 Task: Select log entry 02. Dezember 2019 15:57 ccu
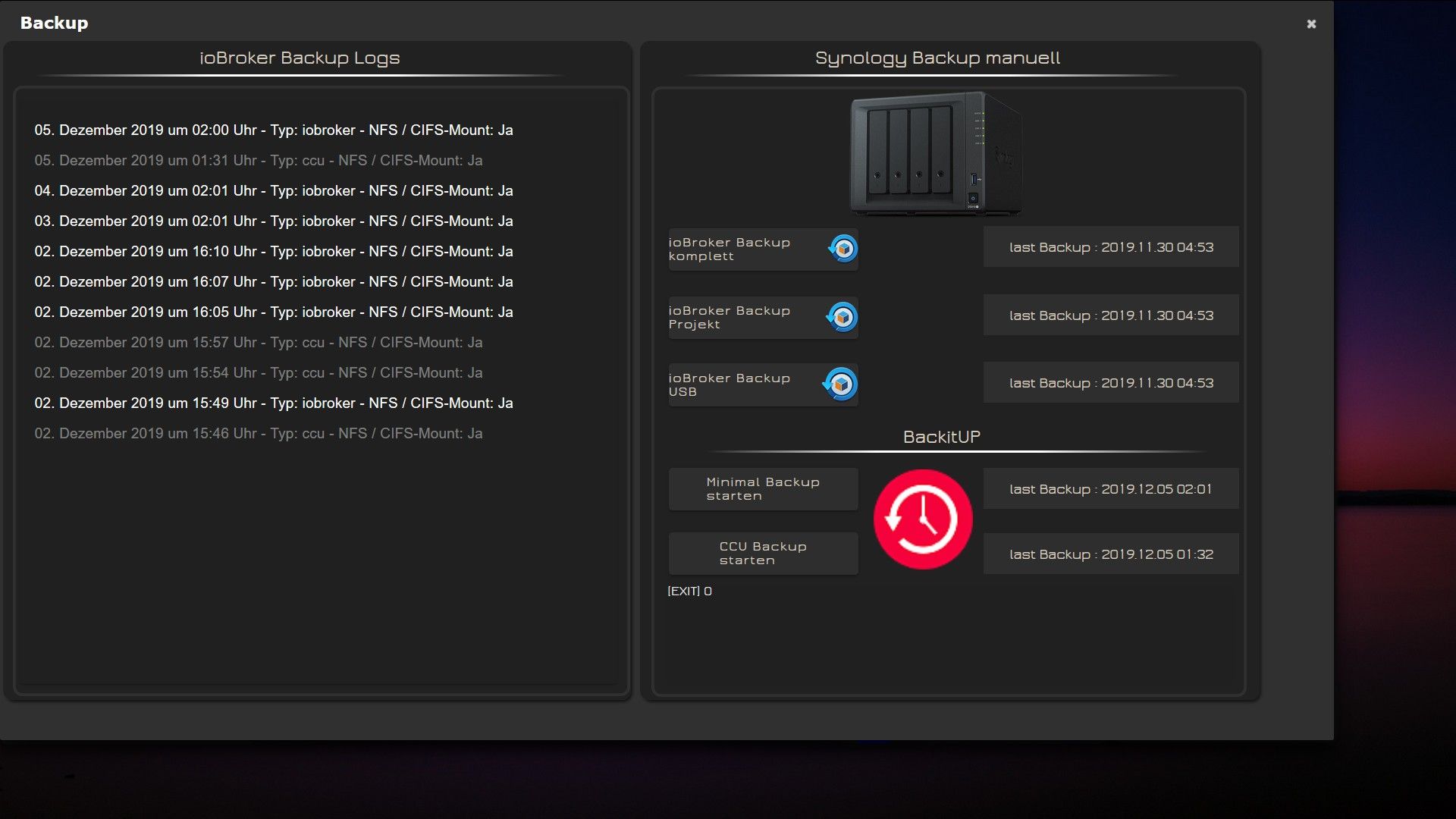[259, 343]
